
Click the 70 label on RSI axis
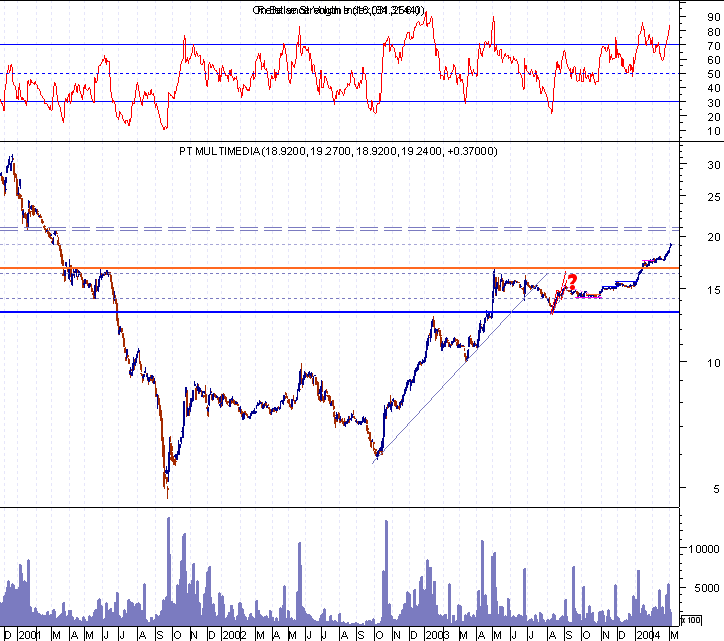713,46
